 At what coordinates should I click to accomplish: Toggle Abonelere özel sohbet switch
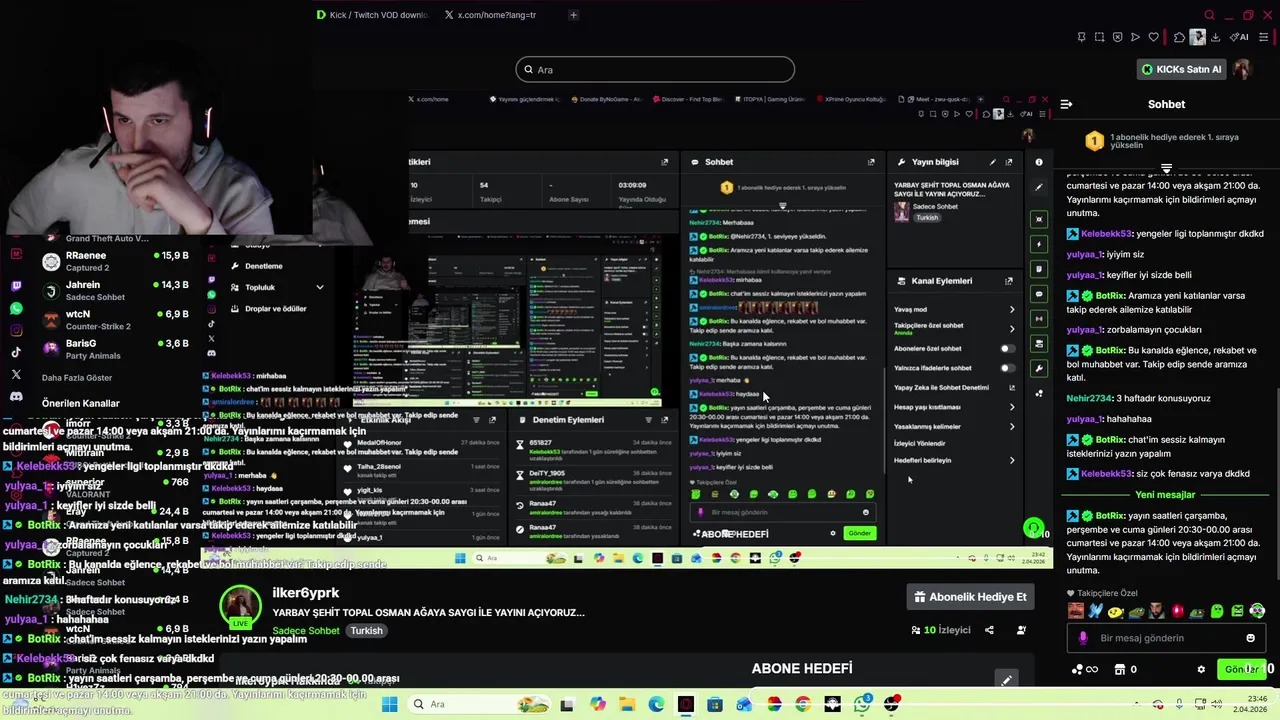click(x=1008, y=349)
